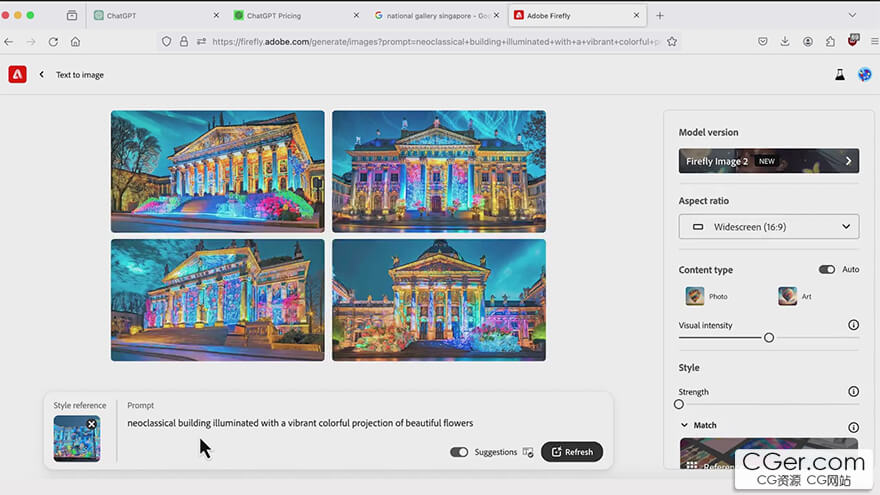Close the ChatGPT Pricing tab

click(x=356, y=16)
